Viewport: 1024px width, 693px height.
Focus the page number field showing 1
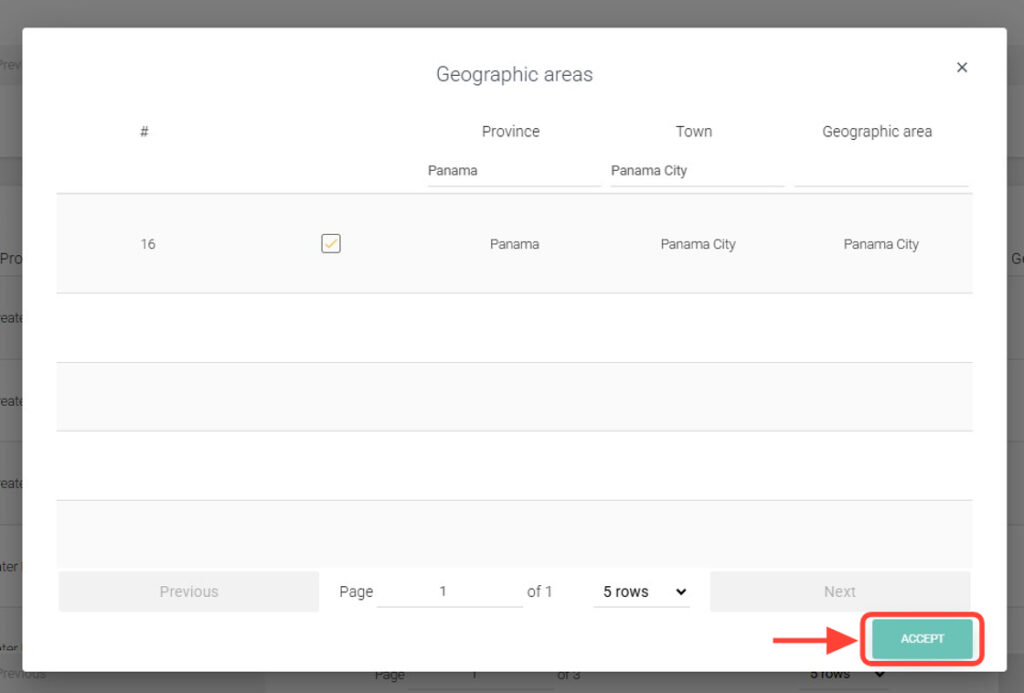point(449,591)
